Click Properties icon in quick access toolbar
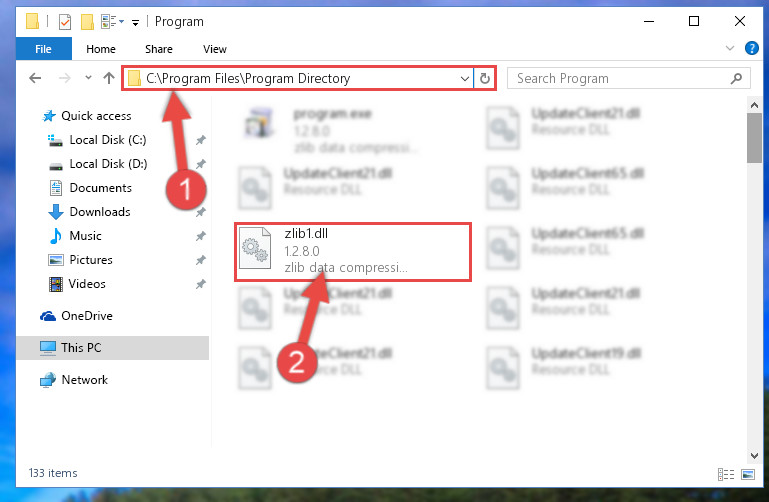Image resolution: width=769 pixels, height=502 pixels. pyautogui.click(x=65, y=22)
